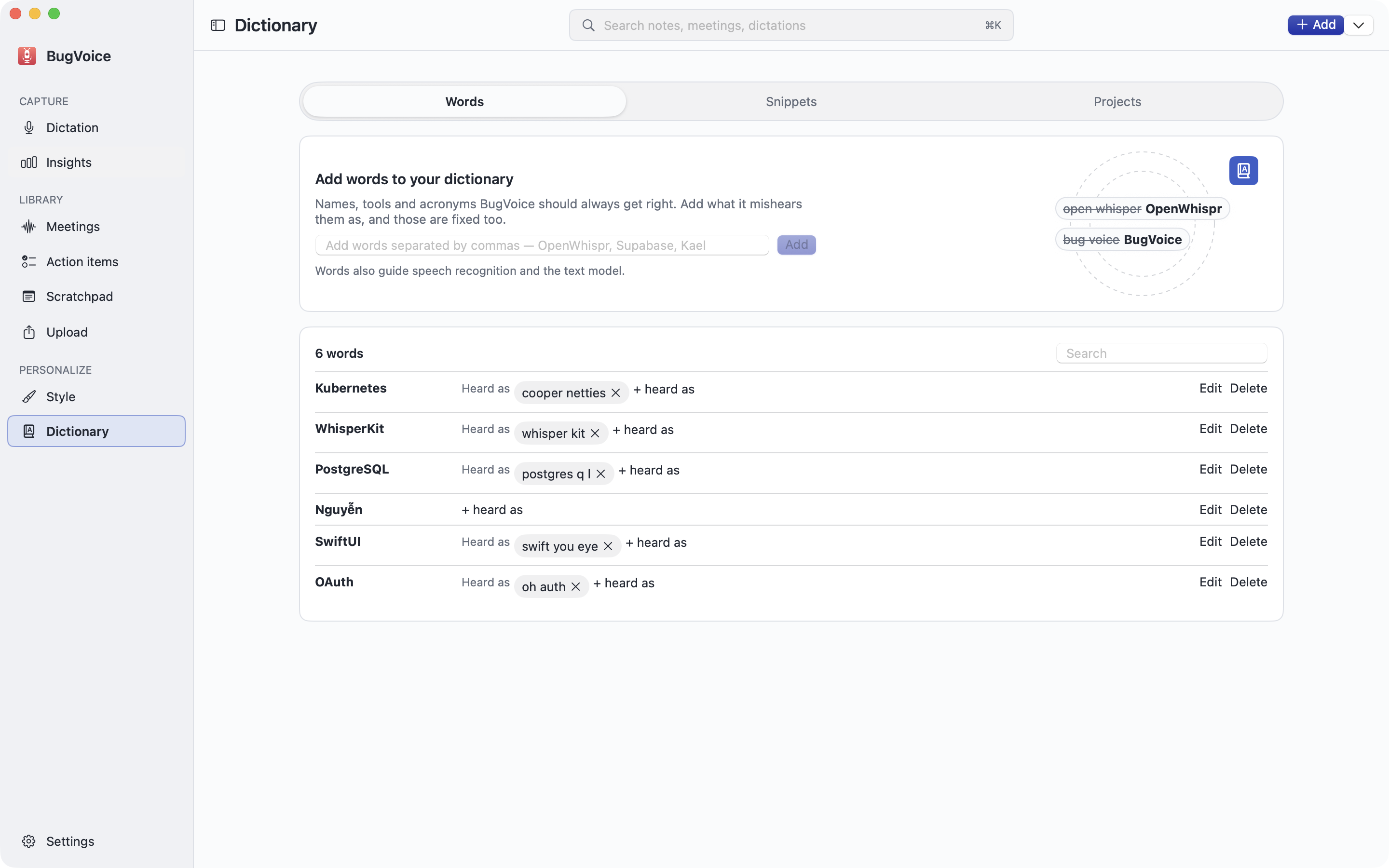
Task: Remove the 'oh auth' heard-as chip
Action: click(x=576, y=586)
